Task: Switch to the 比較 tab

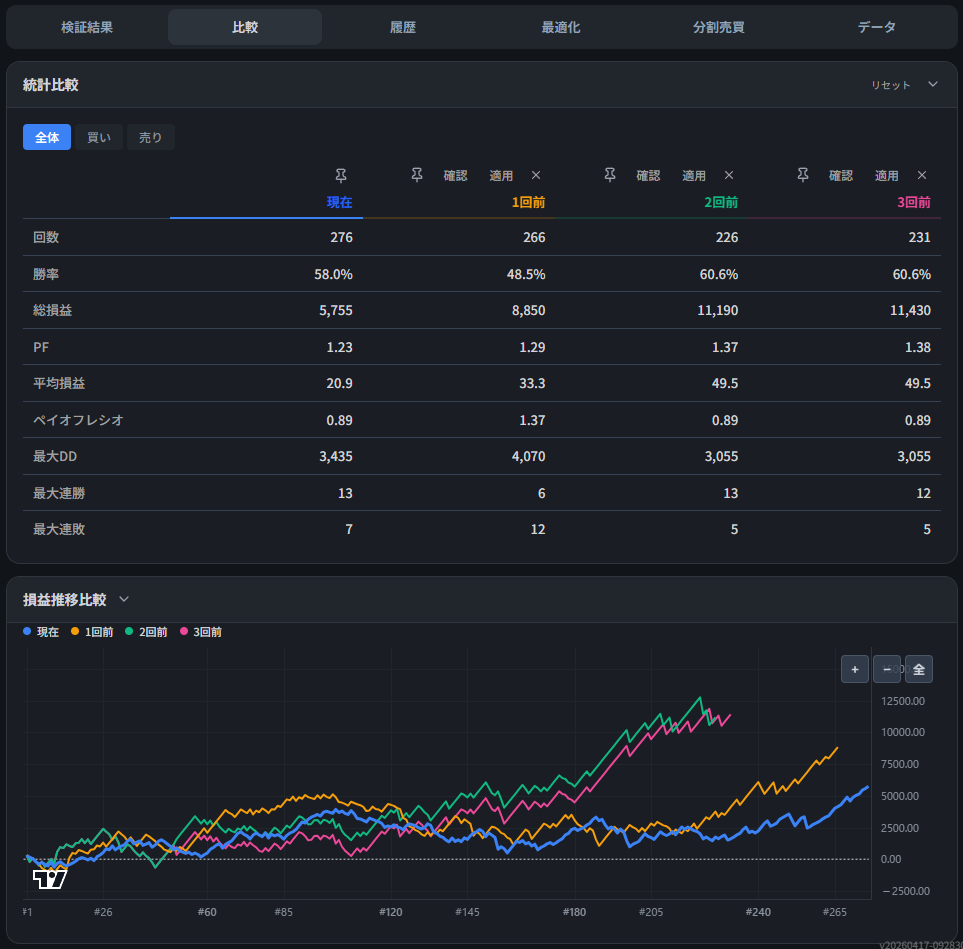Action: pos(245,27)
